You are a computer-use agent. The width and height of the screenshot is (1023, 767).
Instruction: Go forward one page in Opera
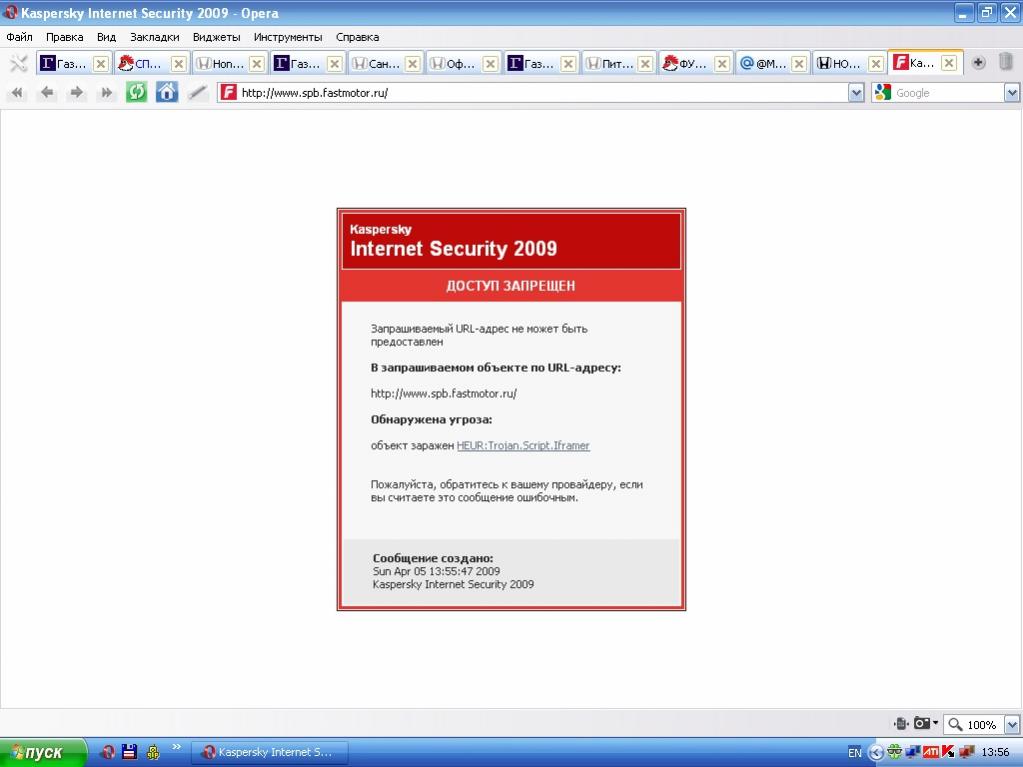pos(76,93)
